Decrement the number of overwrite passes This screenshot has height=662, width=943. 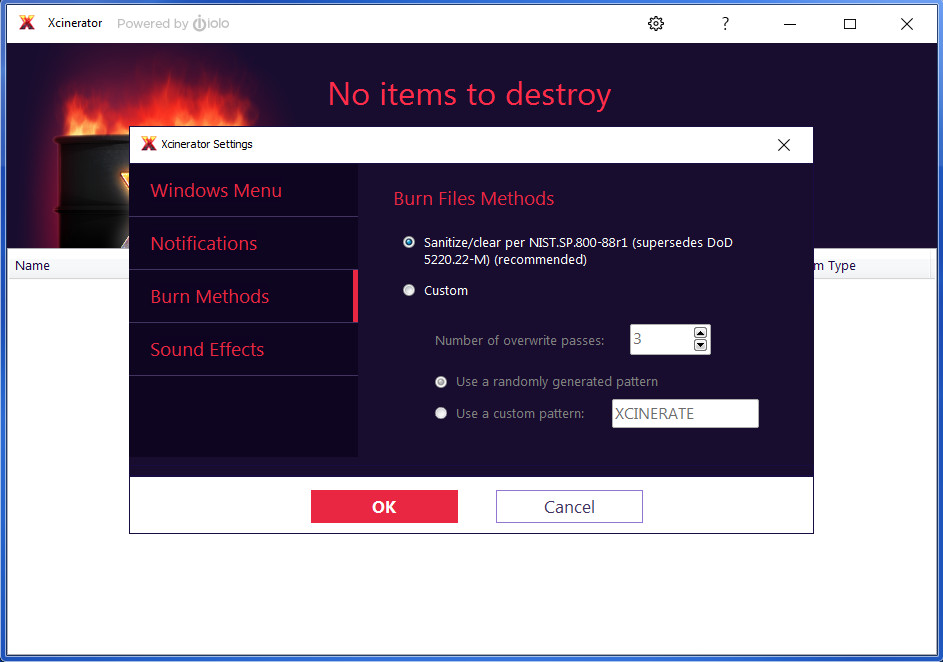point(700,346)
